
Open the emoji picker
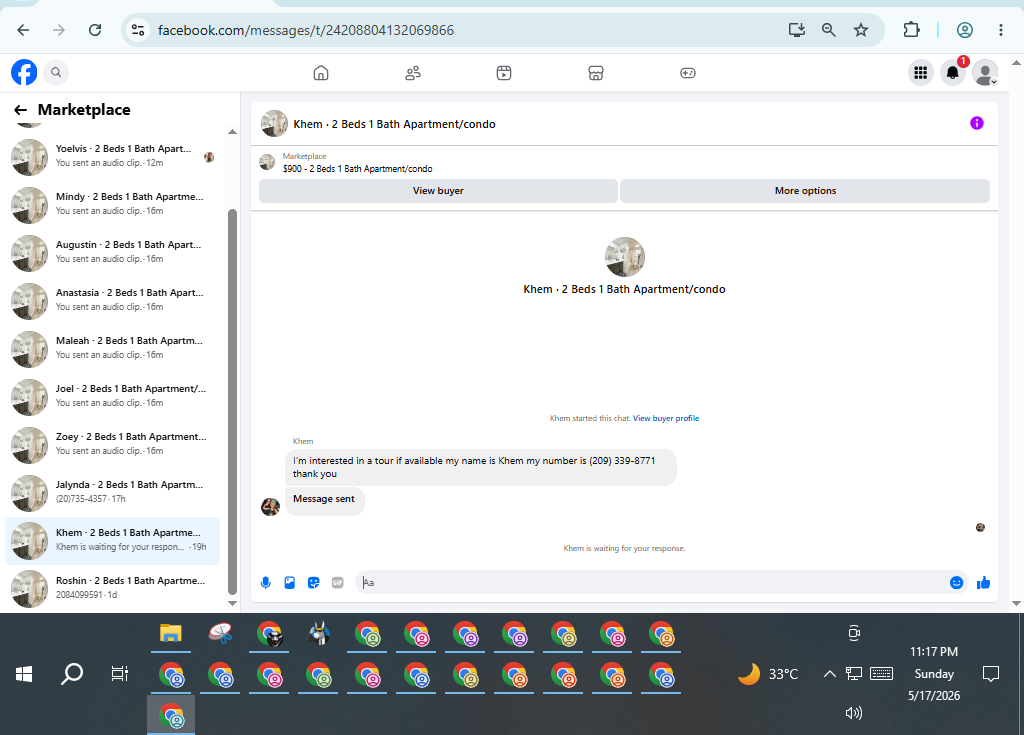pos(956,583)
